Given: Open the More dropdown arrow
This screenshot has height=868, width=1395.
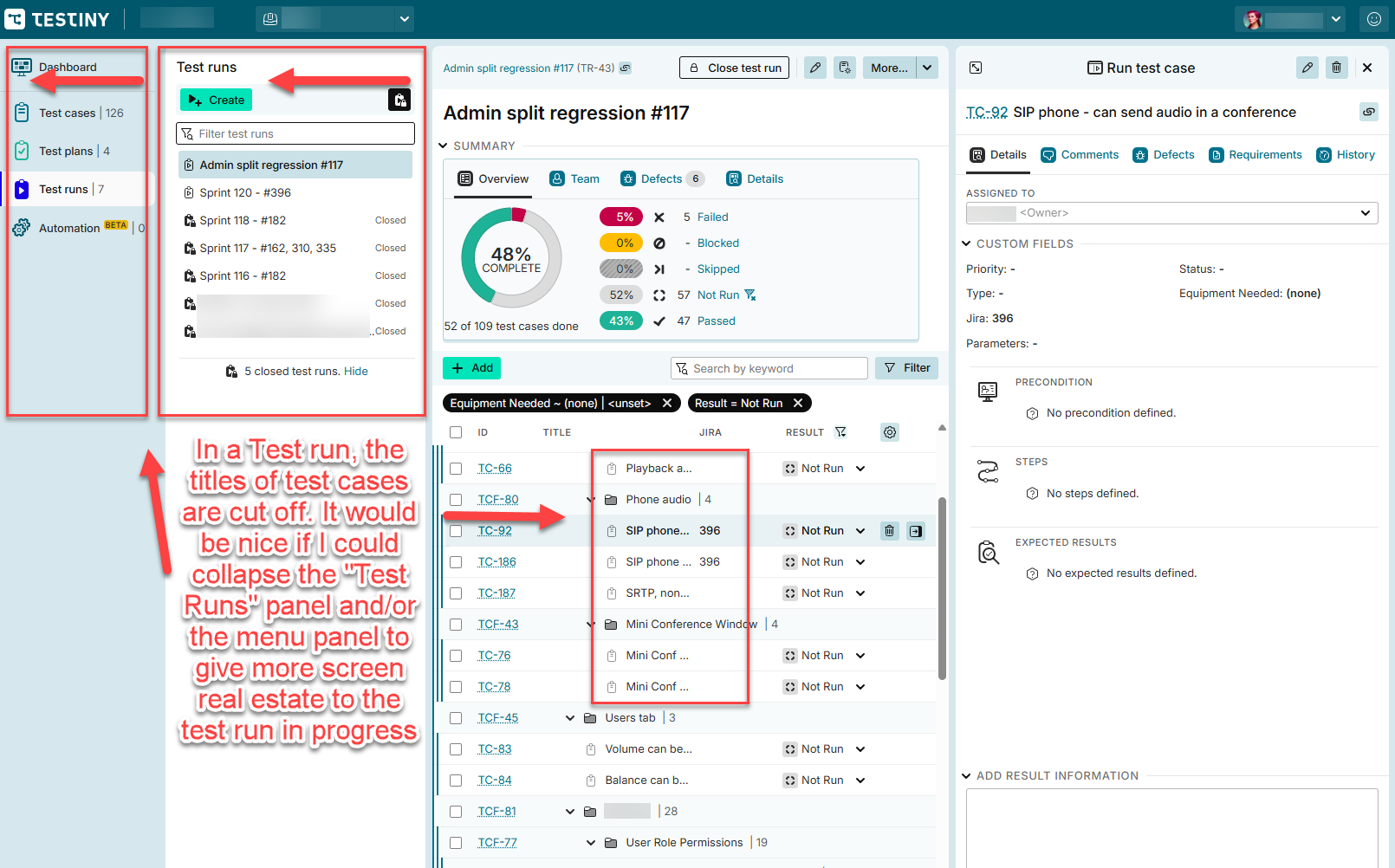Looking at the screenshot, I should 928,68.
